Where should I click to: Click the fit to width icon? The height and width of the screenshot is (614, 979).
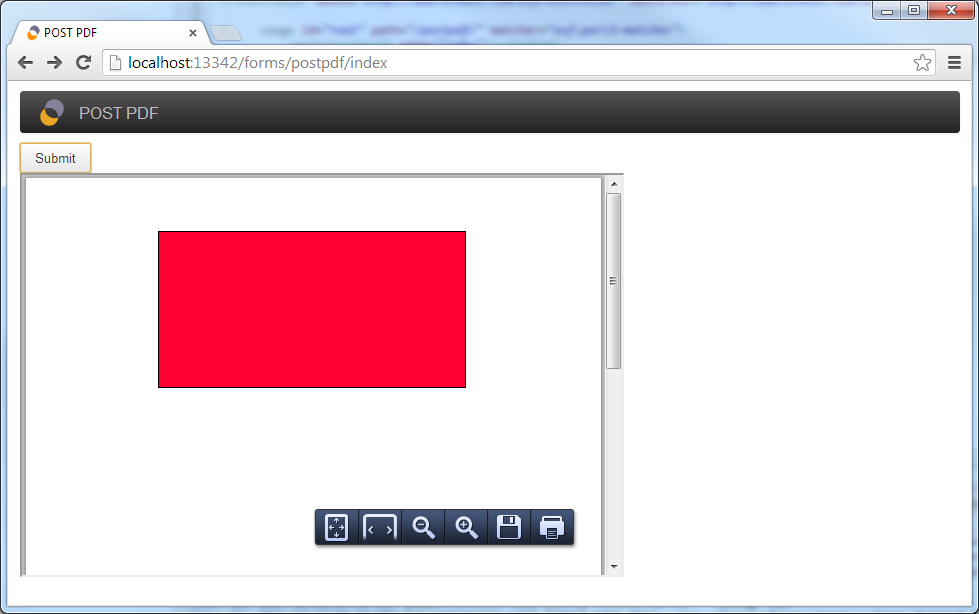[380, 528]
